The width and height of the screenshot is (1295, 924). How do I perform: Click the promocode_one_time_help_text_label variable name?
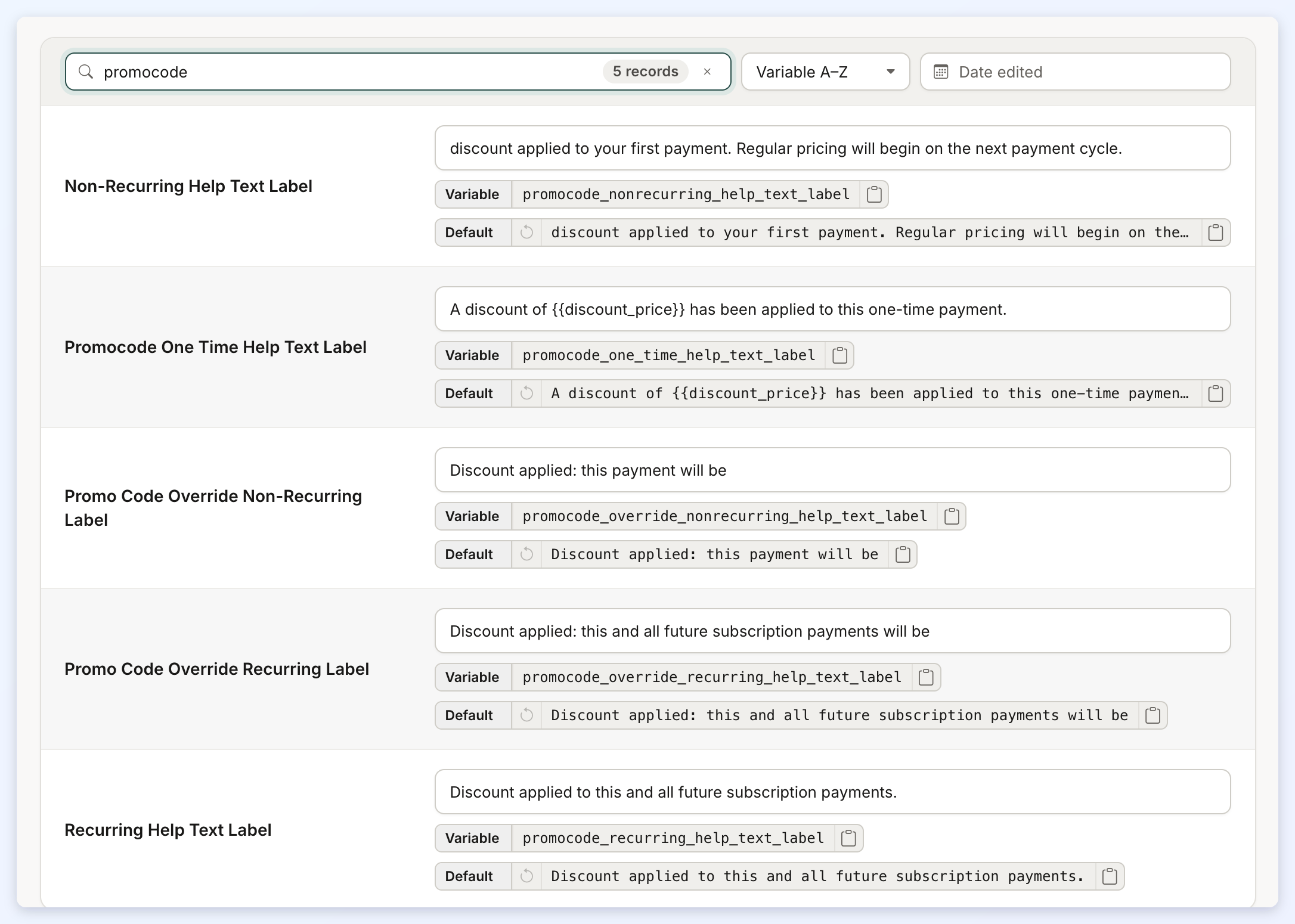coord(668,355)
